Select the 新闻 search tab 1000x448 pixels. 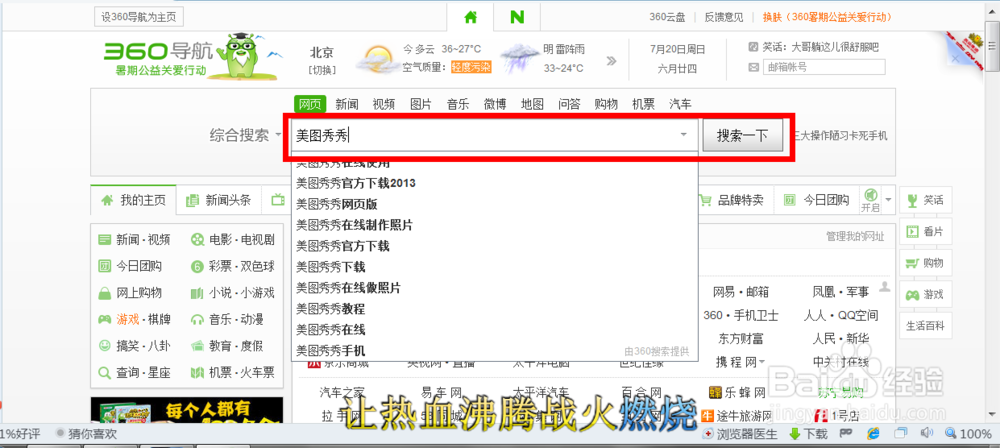[347, 104]
